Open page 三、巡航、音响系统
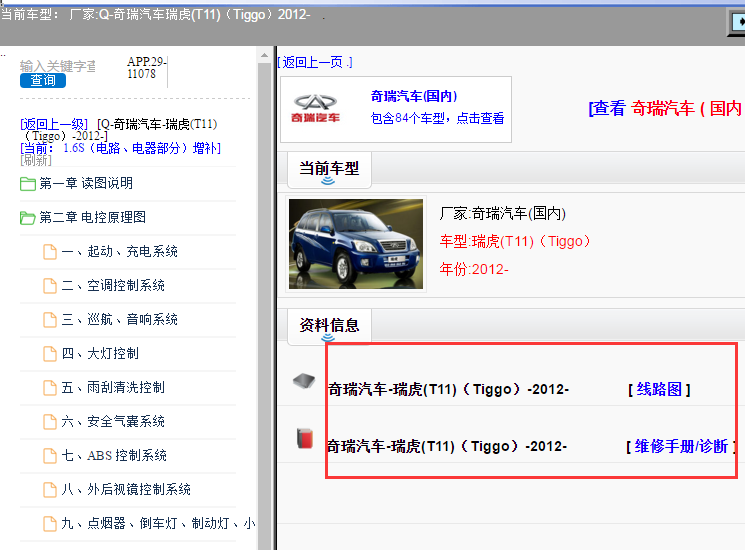 pos(119,319)
